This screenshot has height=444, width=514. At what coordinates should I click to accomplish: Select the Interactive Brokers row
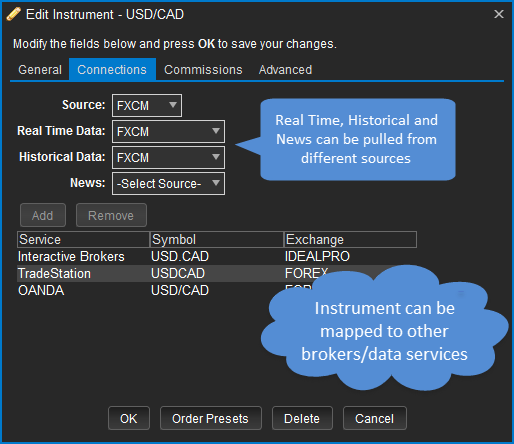tap(217, 256)
